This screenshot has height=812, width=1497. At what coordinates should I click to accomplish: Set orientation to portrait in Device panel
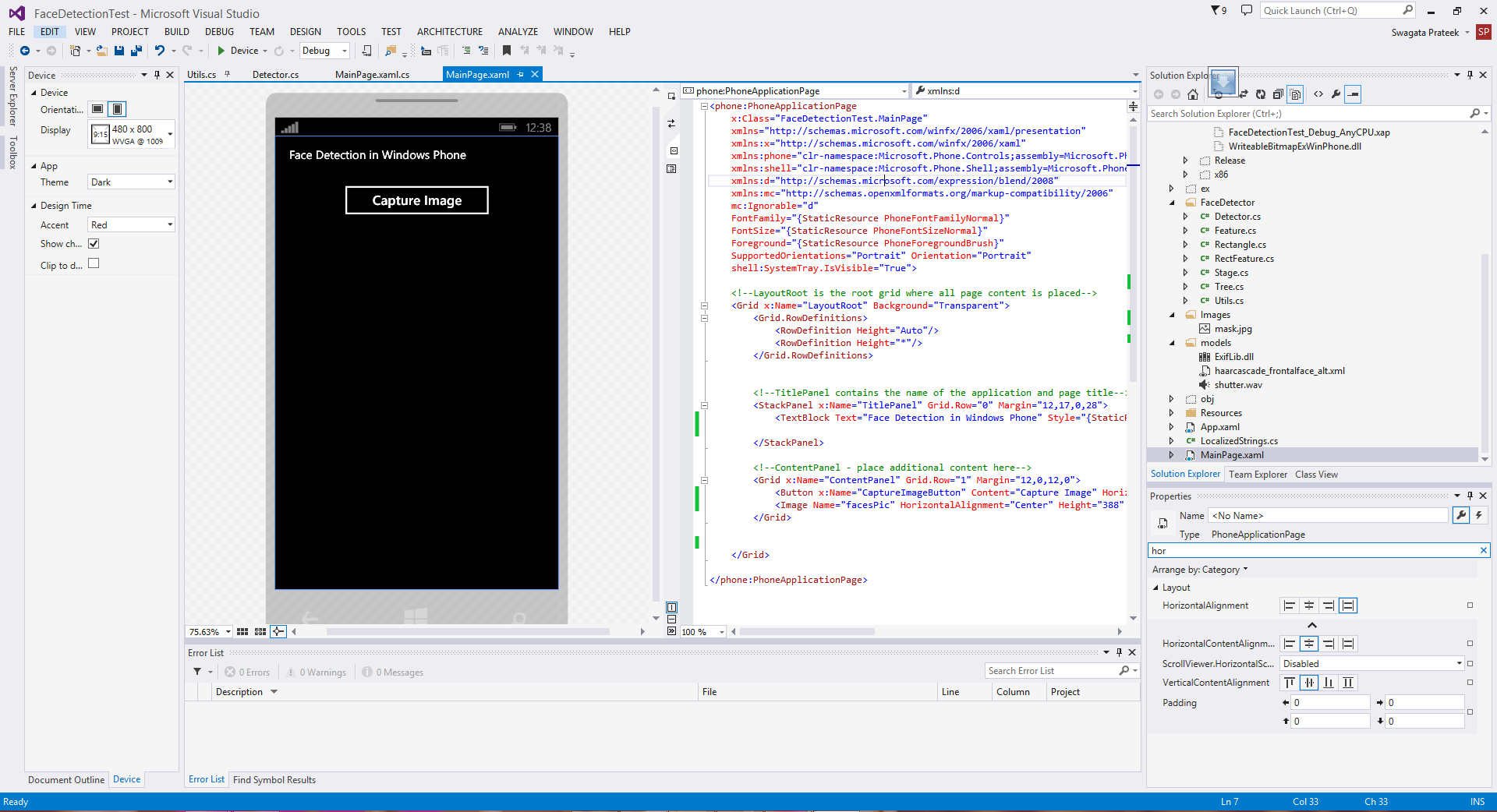click(x=117, y=109)
